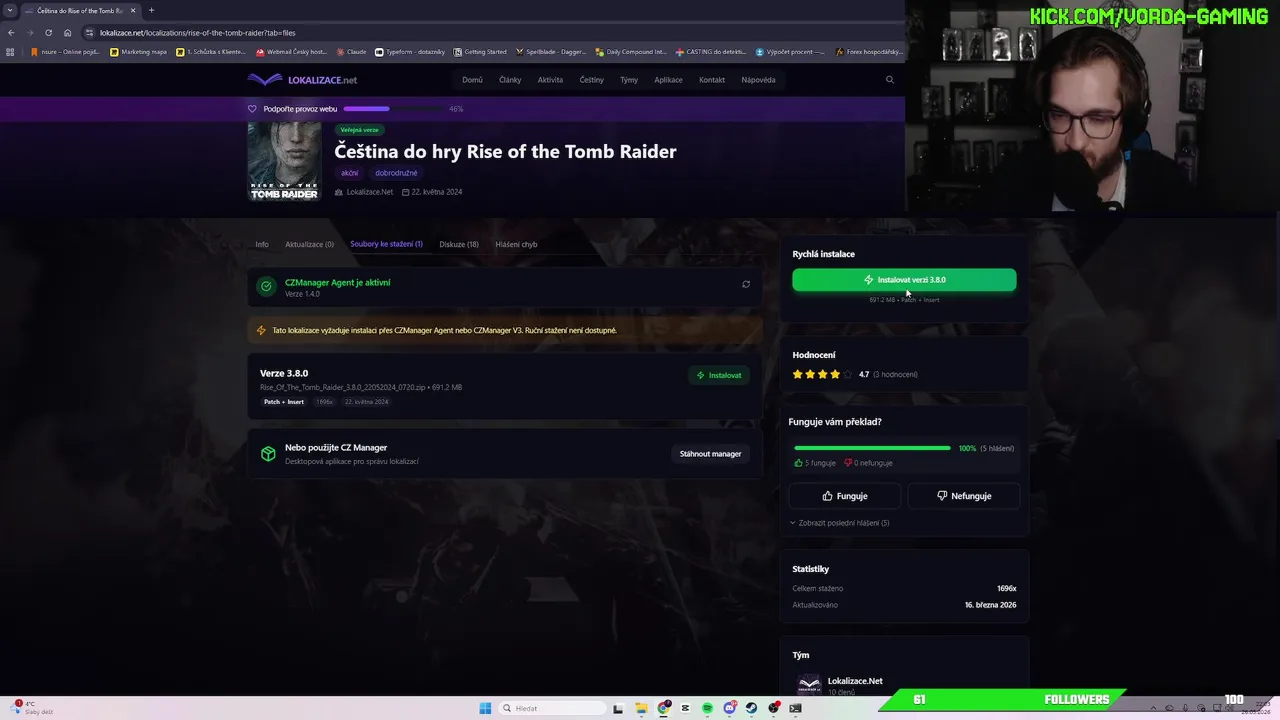Click the star rating row
Viewport: 1280px width, 720px height.
822,374
